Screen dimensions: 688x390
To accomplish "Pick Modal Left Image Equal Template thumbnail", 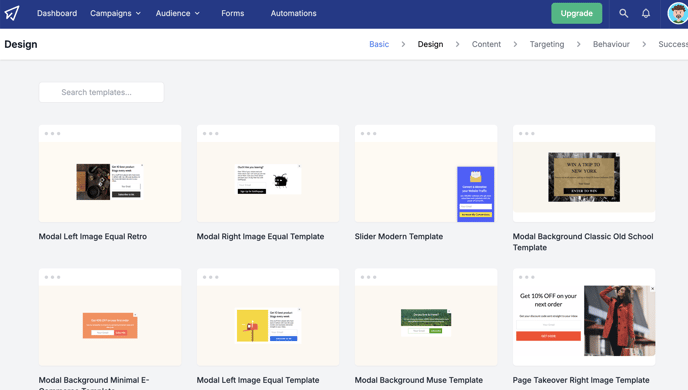I will pyautogui.click(x=268, y=317).
